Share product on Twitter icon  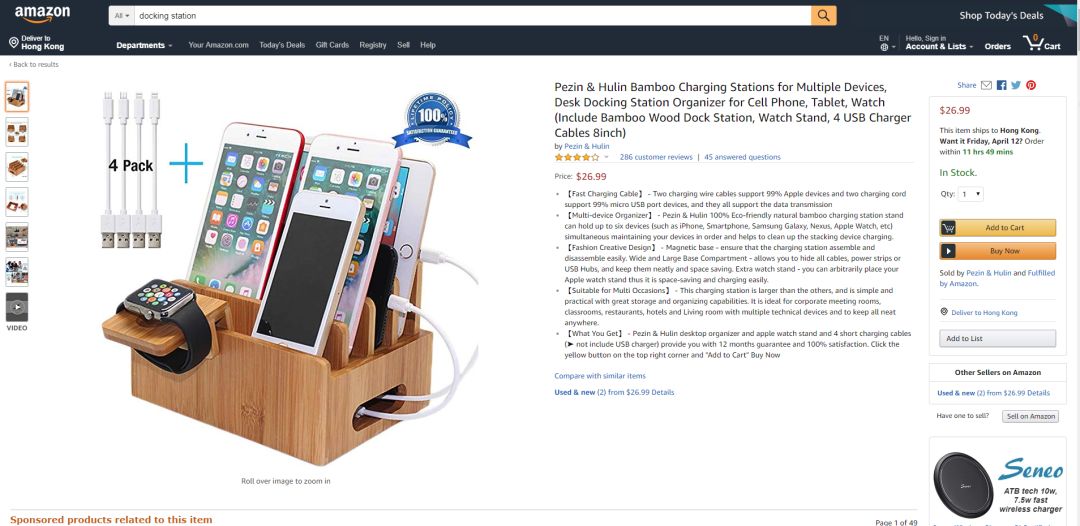coord(1016,85)
